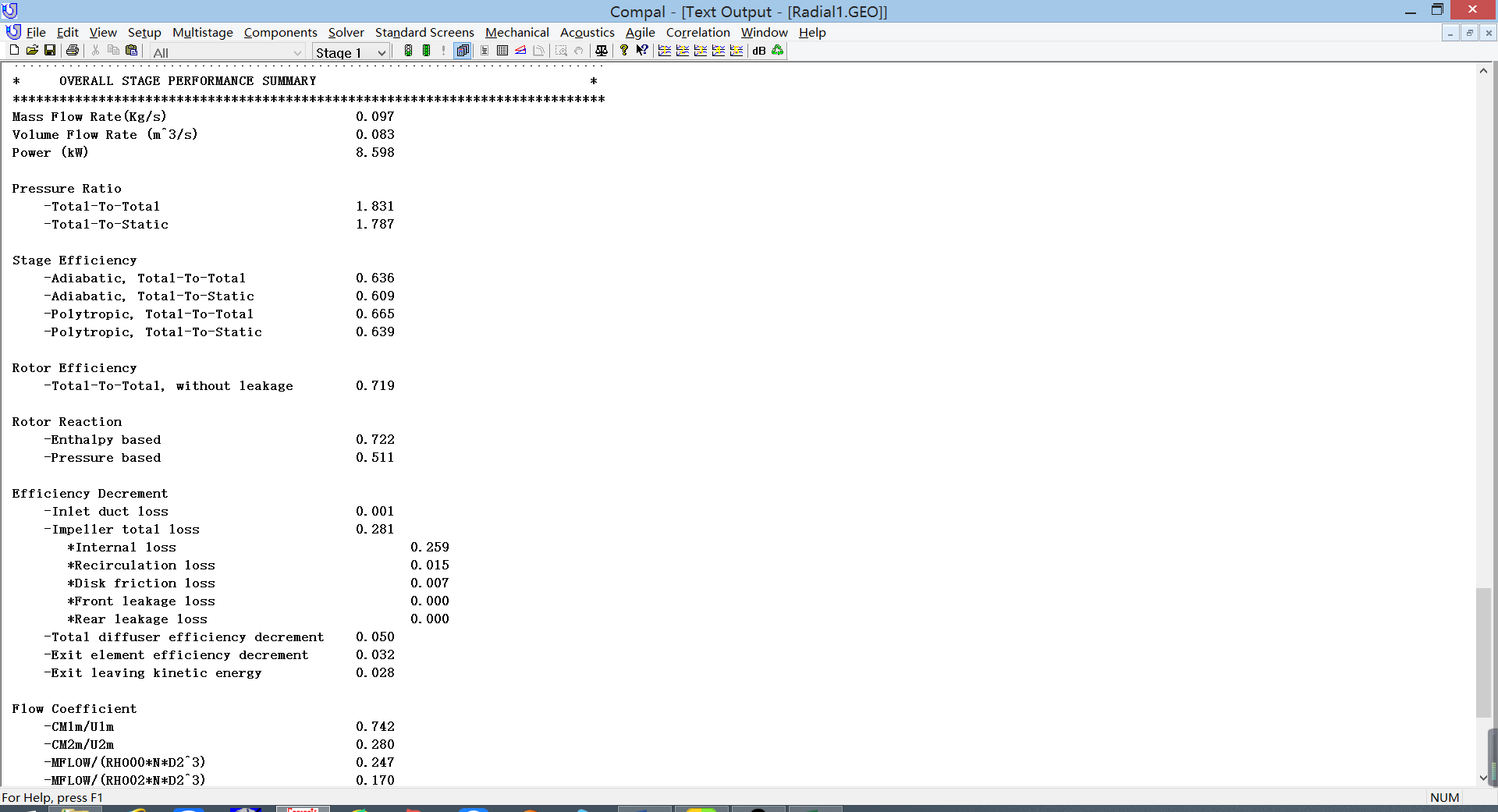
Task: Paste using the clipboard toolbar icon
Action: [131, 51]
